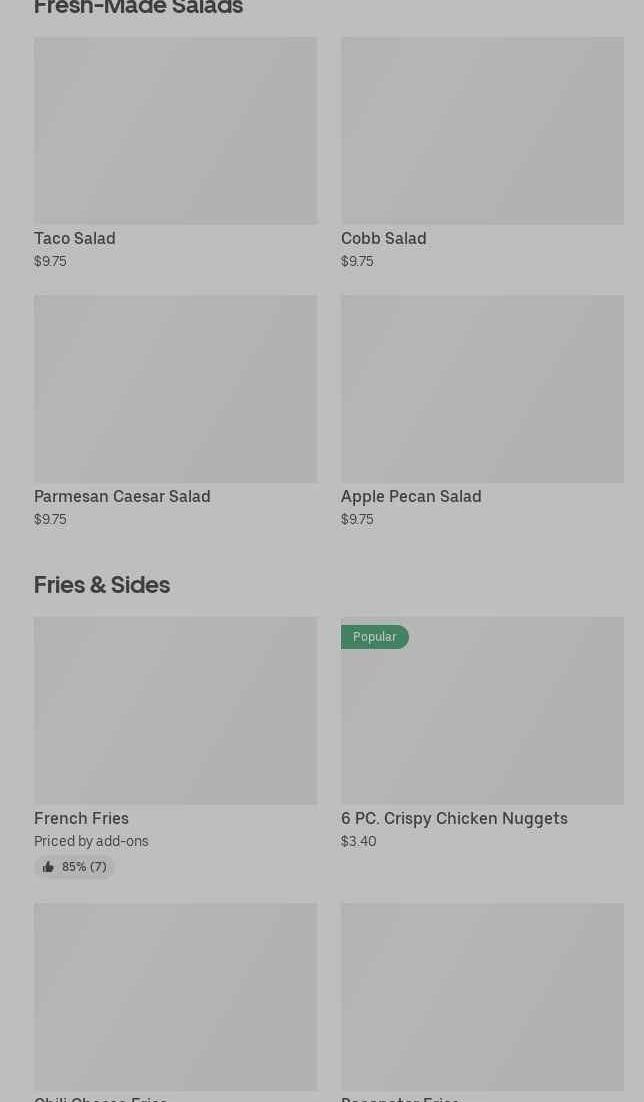Open the Chili Cheese Fries image
This screenshot has height=1102, width=644.
click(x=175, y=997)
